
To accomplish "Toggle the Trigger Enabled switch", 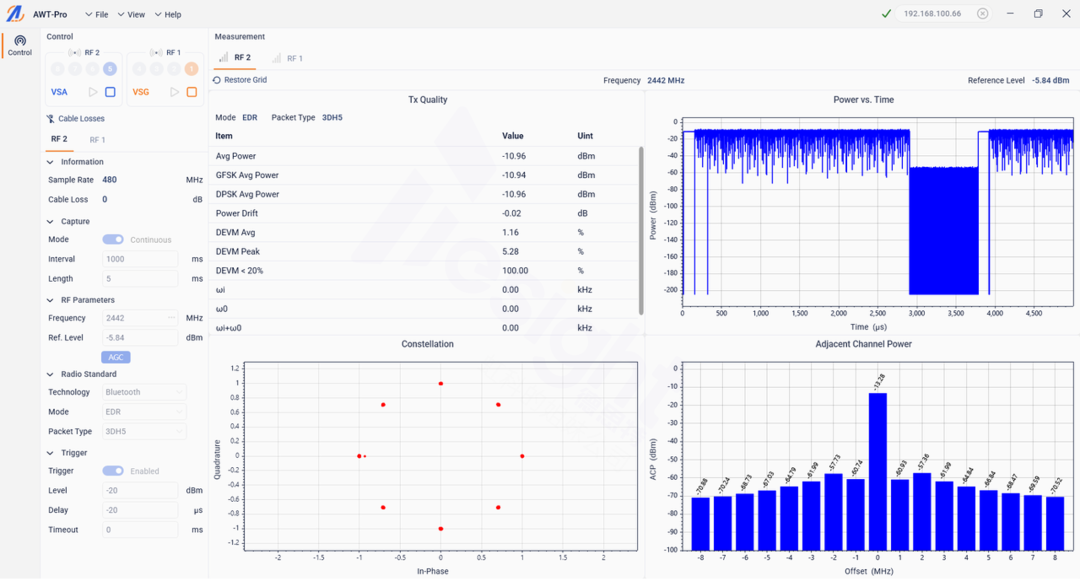I will [x=113, y=471].
